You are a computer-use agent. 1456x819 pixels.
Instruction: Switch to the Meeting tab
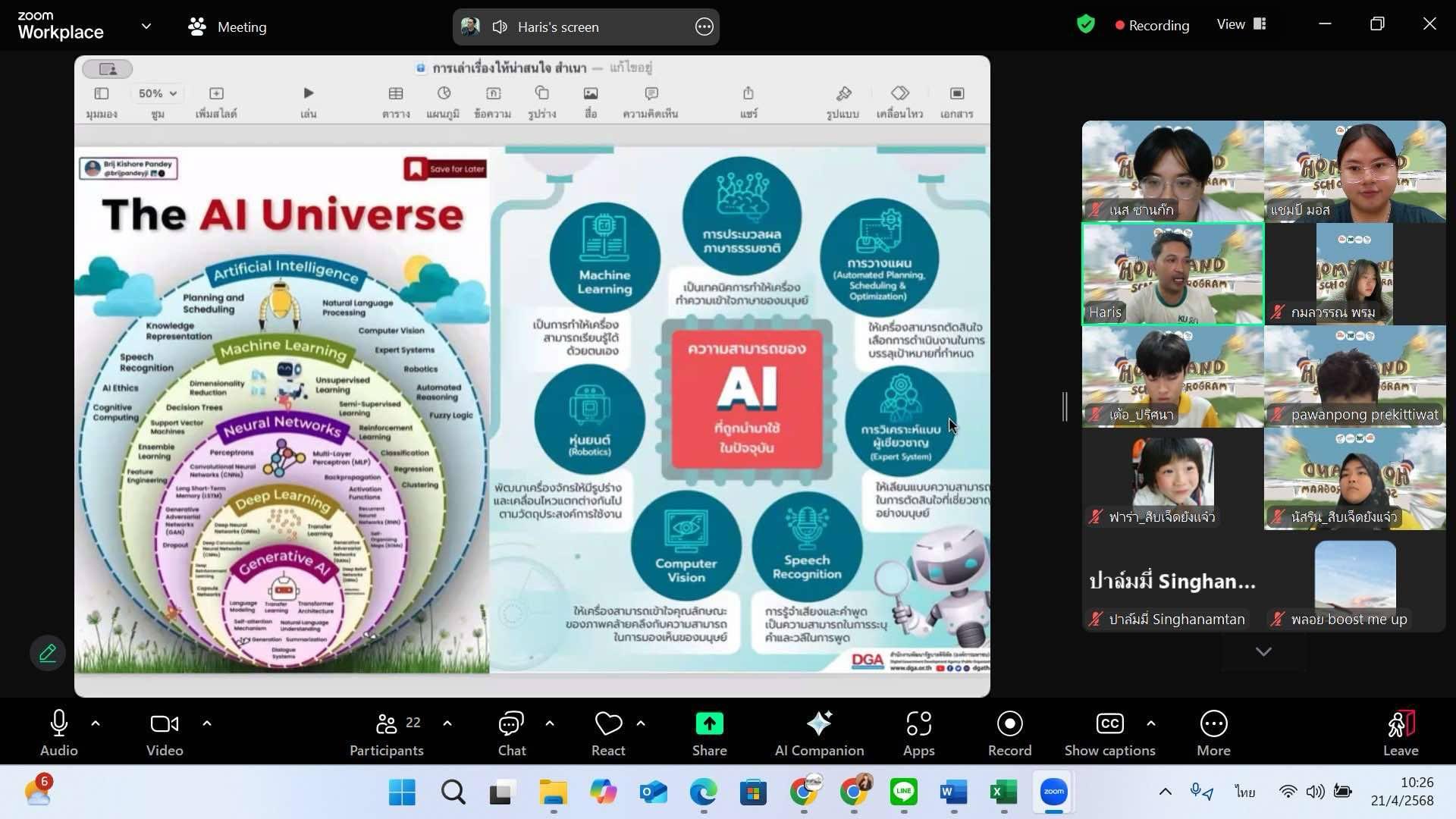[x=227, y=27]
